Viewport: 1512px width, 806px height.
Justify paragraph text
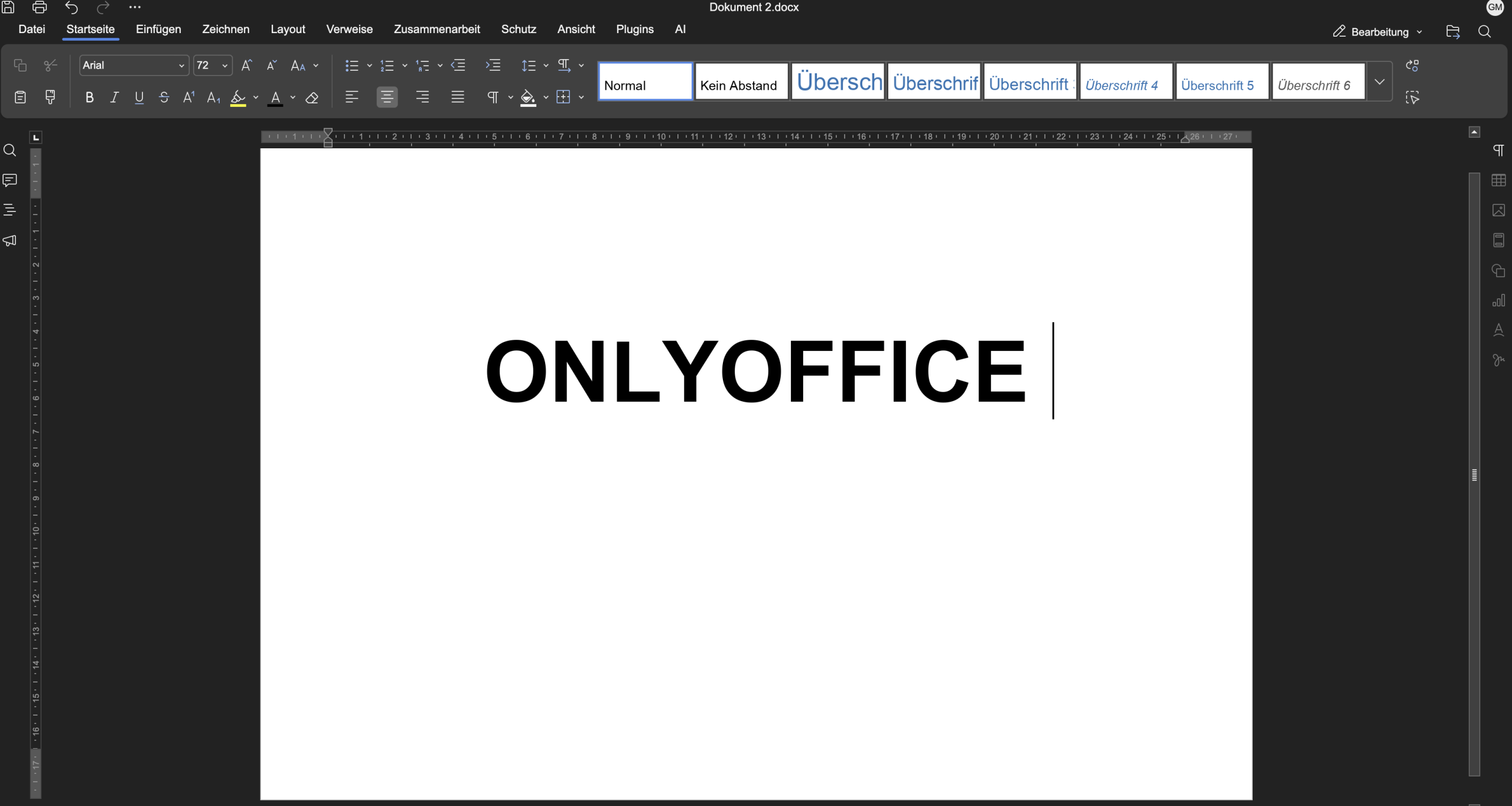[458, 97]
